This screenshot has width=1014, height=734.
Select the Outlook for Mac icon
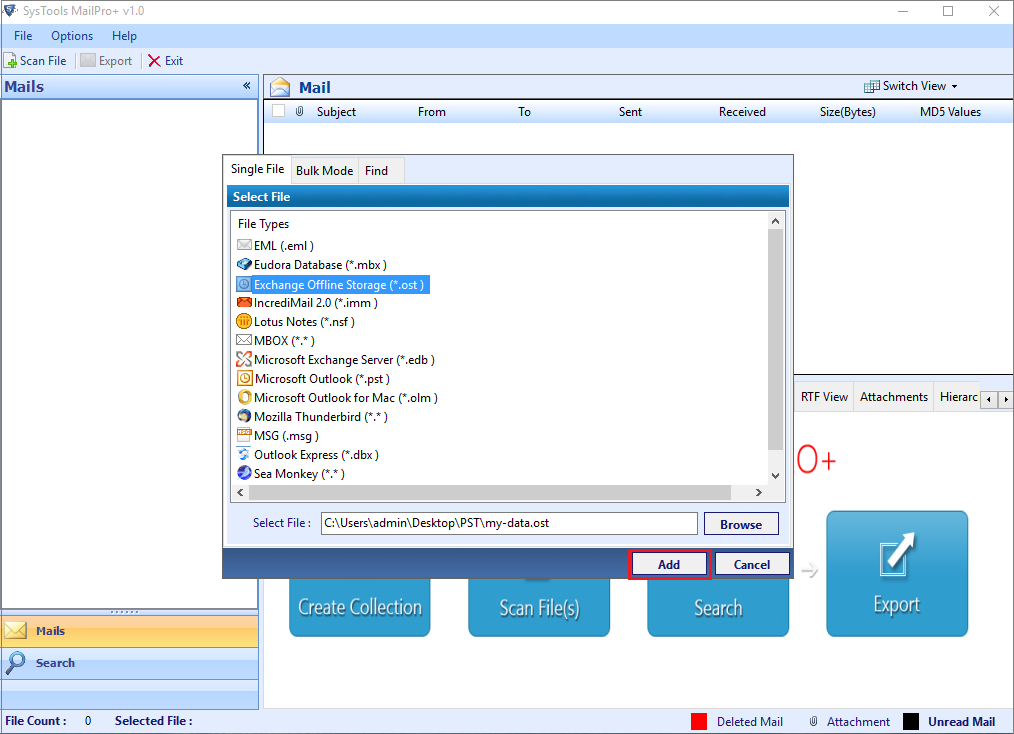[244, 397]
